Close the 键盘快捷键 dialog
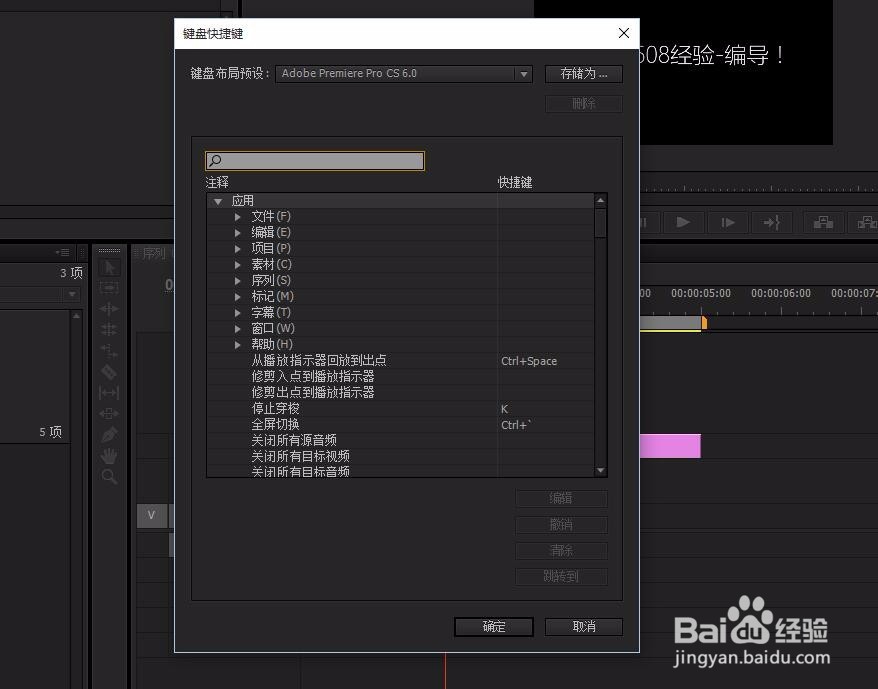The image size is (878, 689). pos(624,33)
